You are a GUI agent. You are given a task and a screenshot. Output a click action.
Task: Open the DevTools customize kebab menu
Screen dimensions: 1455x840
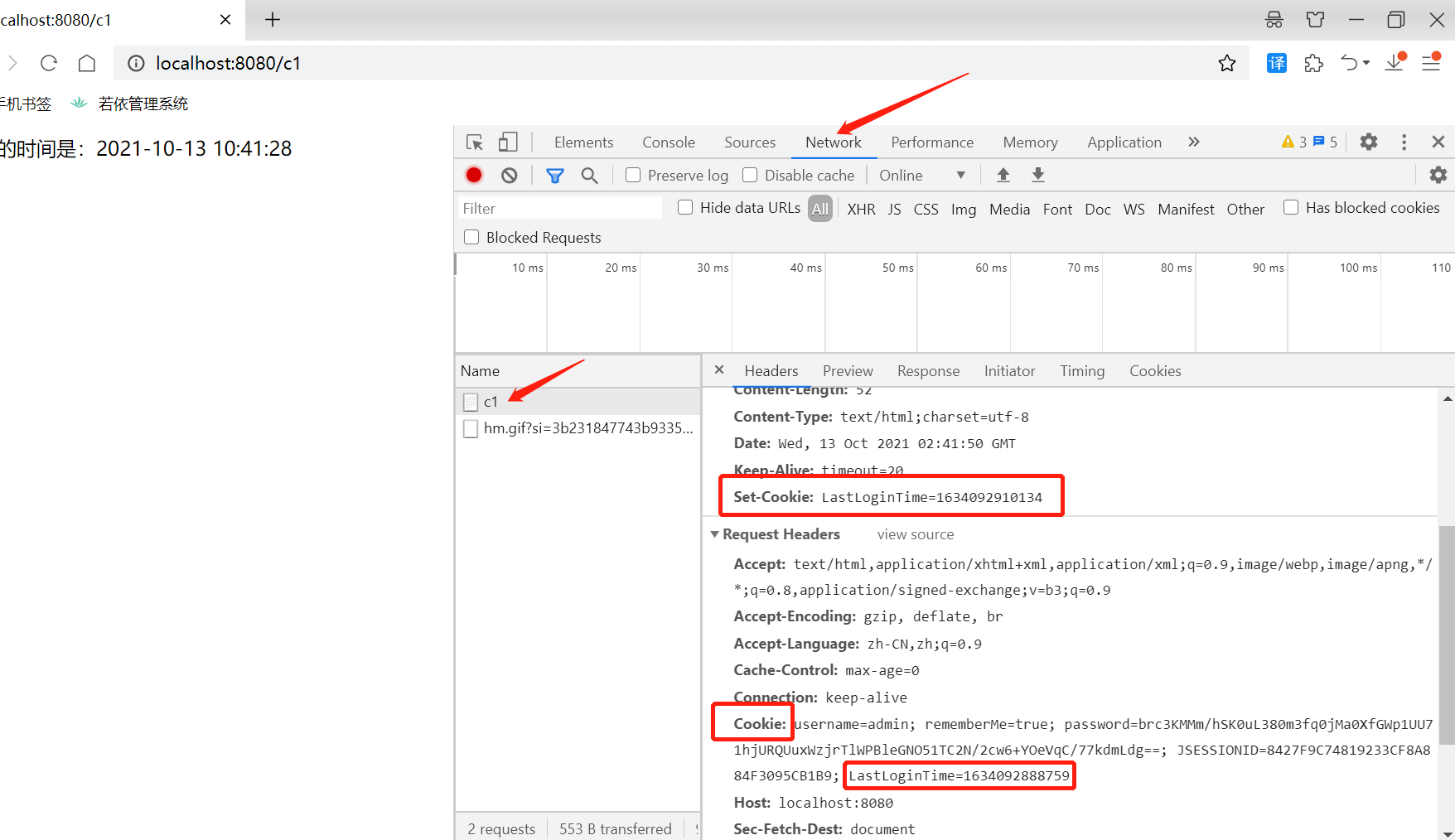(x=1404, y=142)
